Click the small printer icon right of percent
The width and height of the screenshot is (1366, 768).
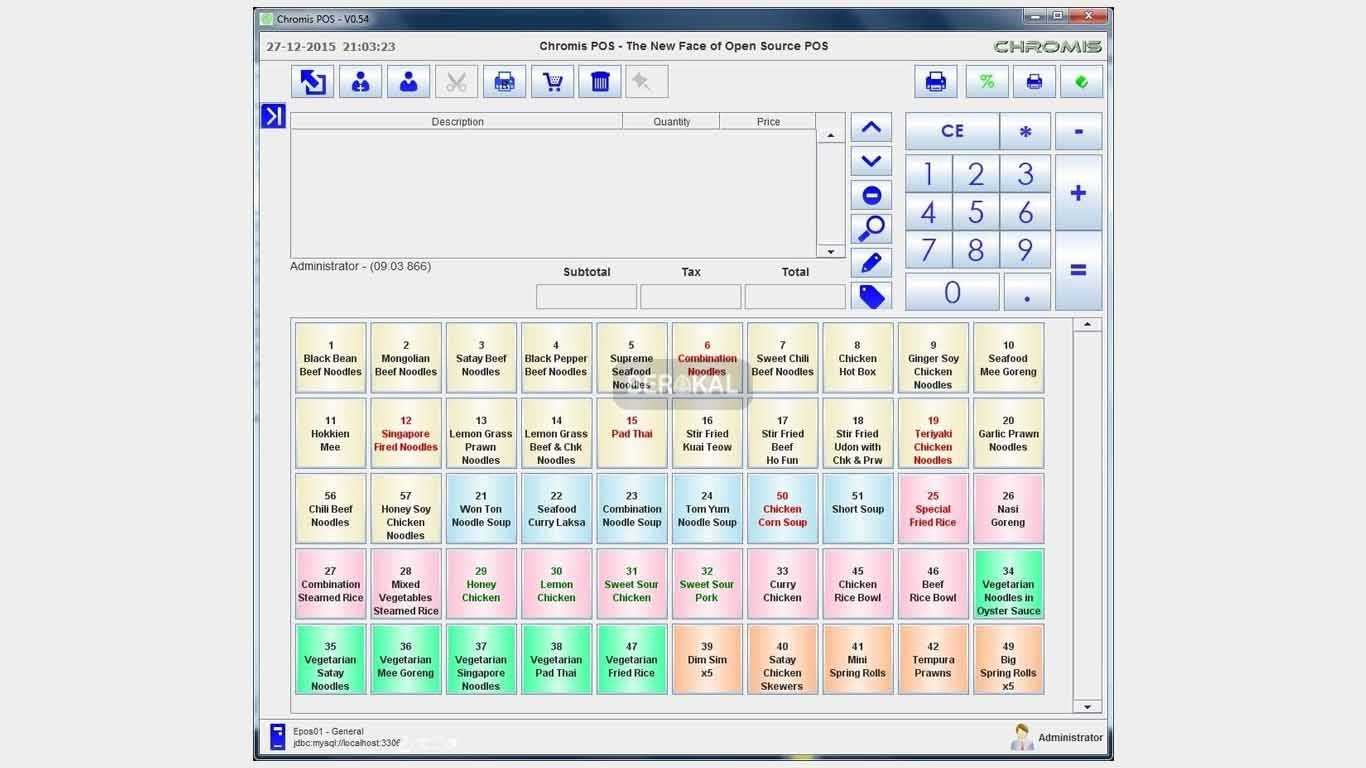point(1034,82)
